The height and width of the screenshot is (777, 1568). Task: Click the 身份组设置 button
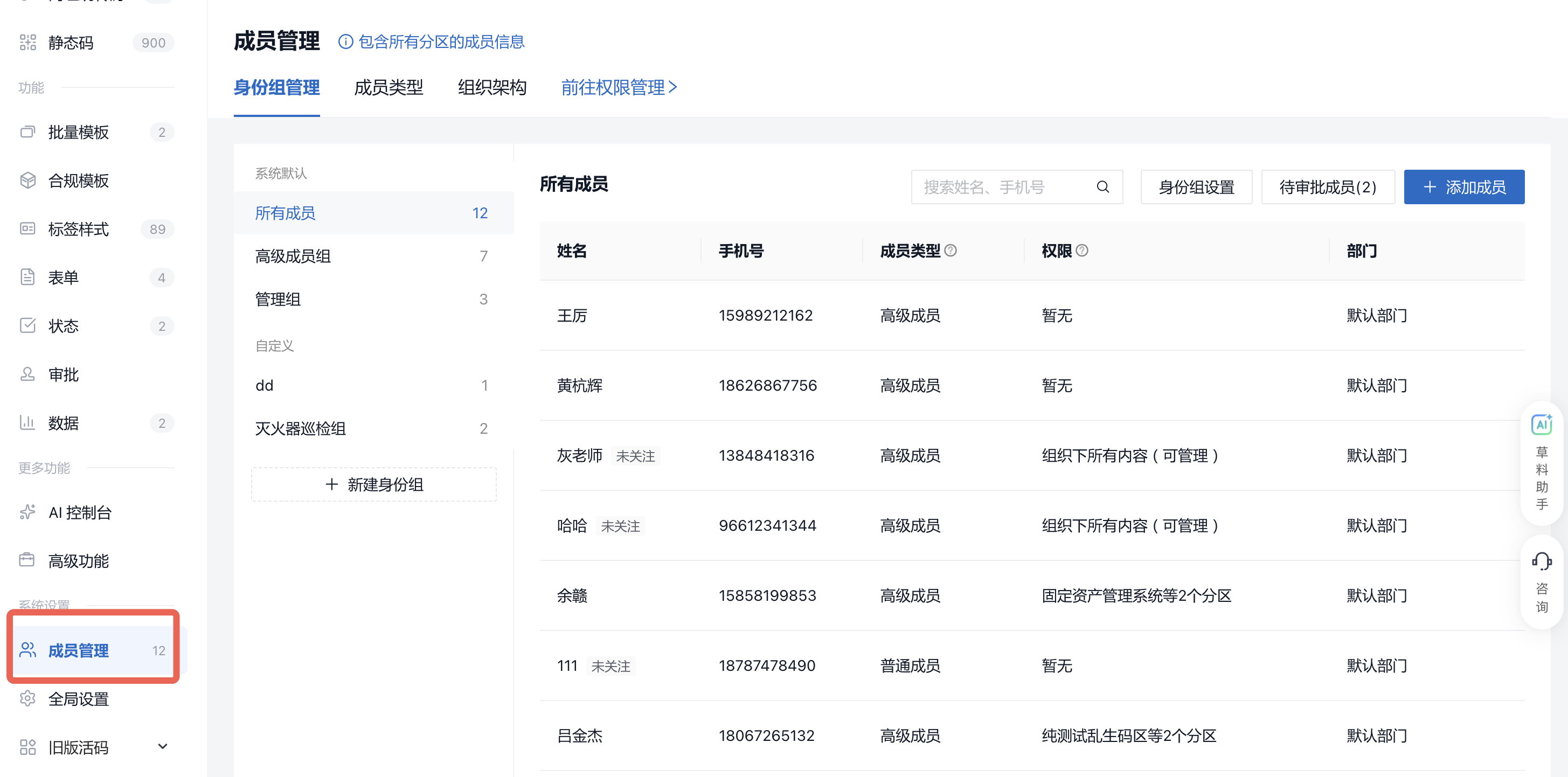point(1196,187)
